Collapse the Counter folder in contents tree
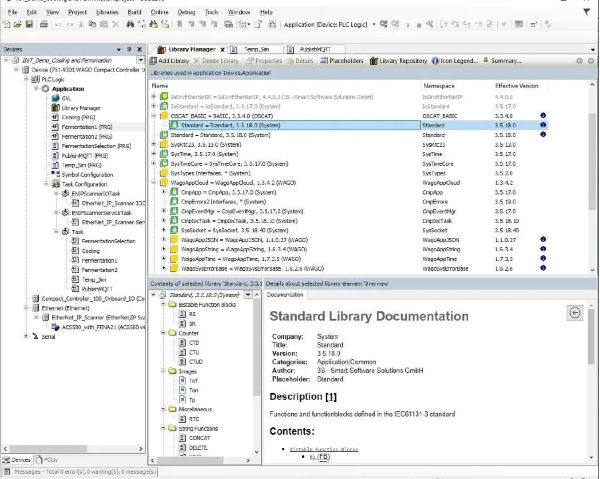The height and width of the screenshot is (479, 600). coord(163,333)
